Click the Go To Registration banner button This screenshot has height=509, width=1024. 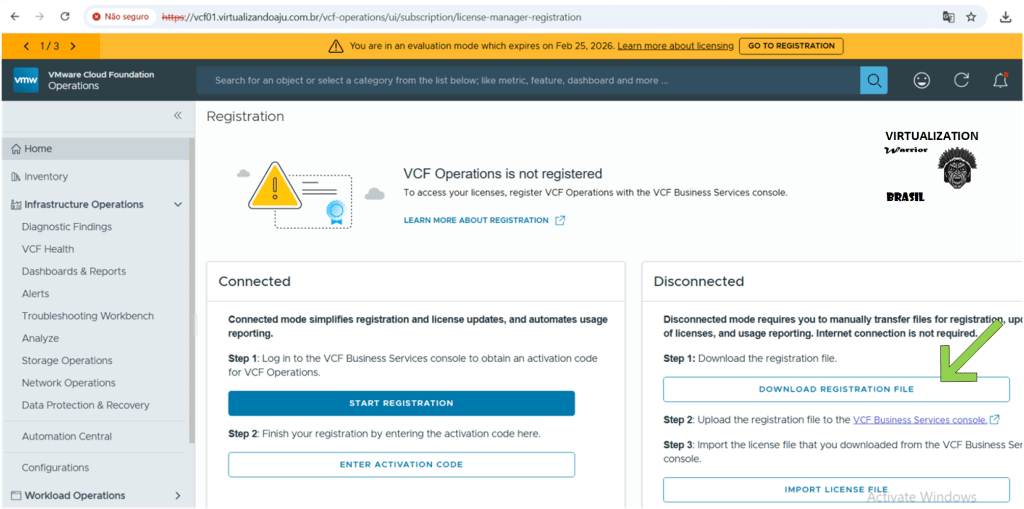click(791, 46)
